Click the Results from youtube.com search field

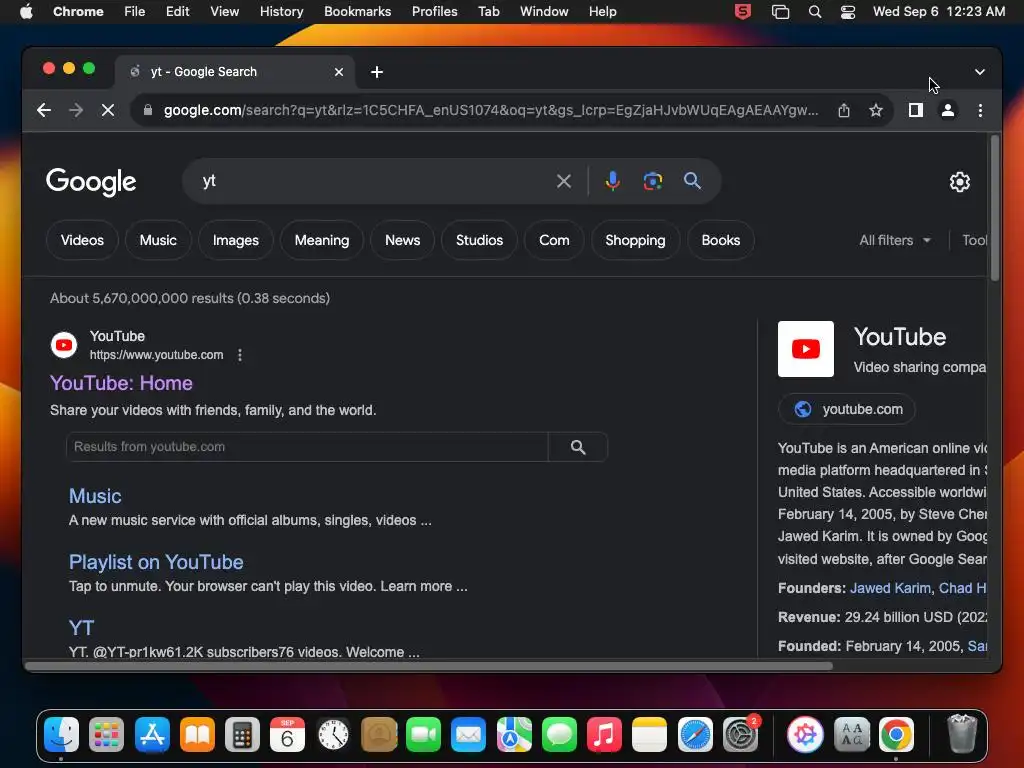307,447
